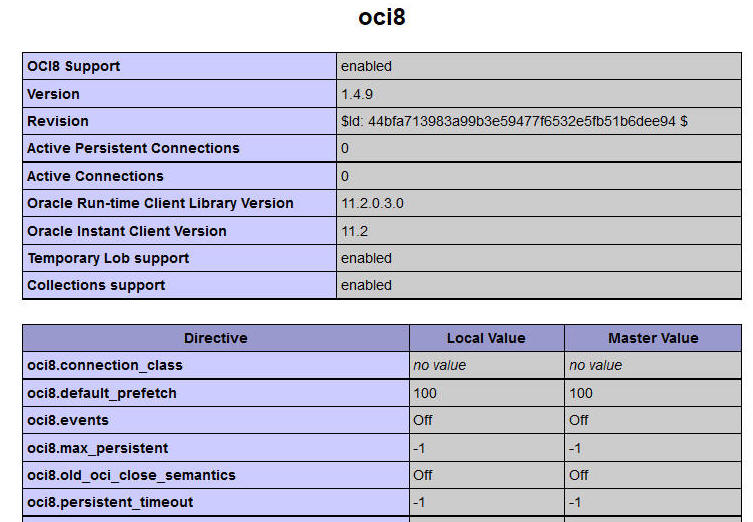Select Oracle Run-time Client Library Version value

coord(373,203)
